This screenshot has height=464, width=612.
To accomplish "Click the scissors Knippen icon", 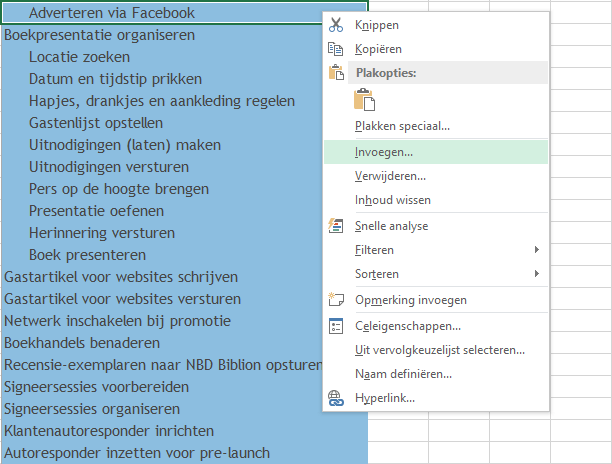I will (336, 25).
